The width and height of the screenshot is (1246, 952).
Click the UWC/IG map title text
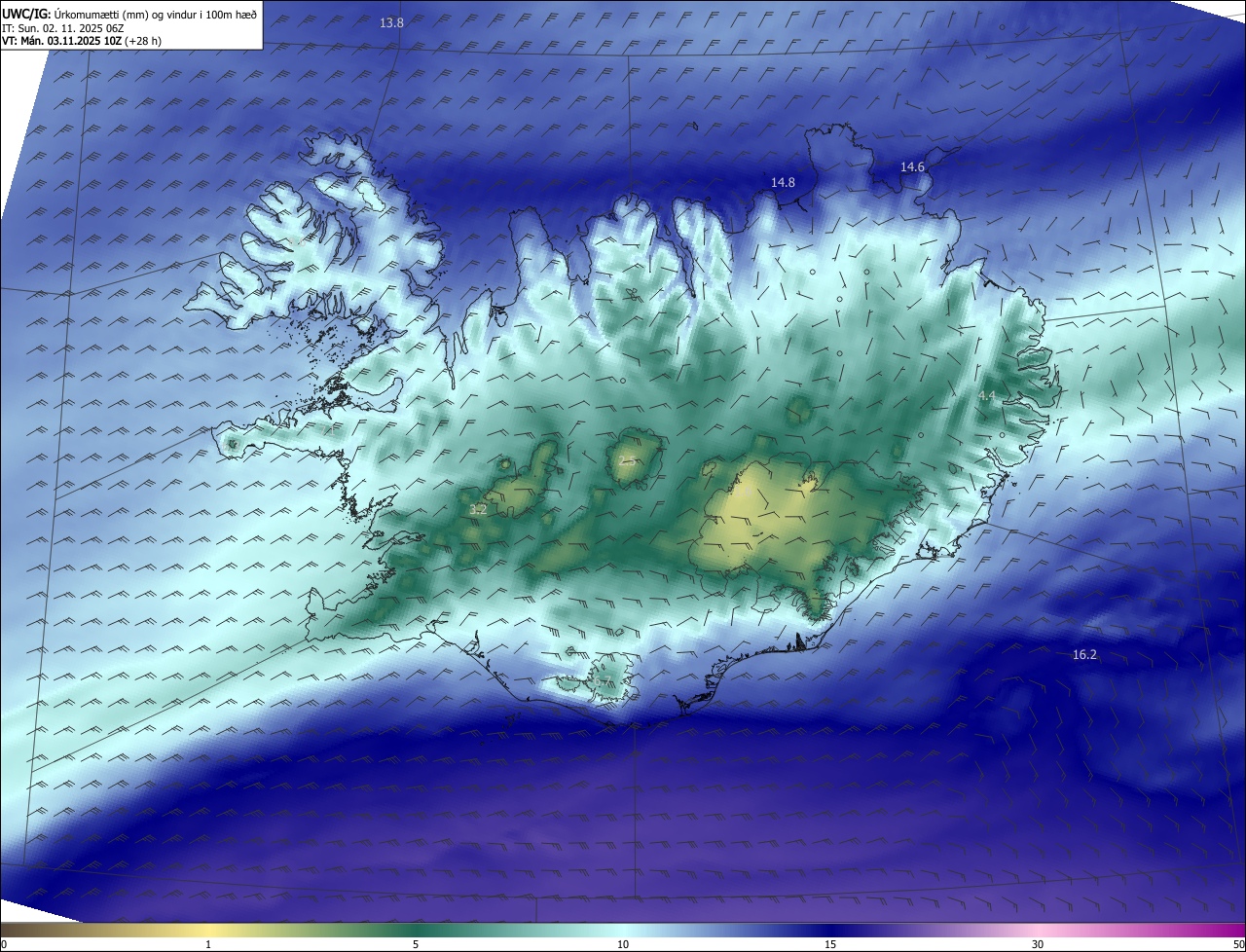point(129,14)
